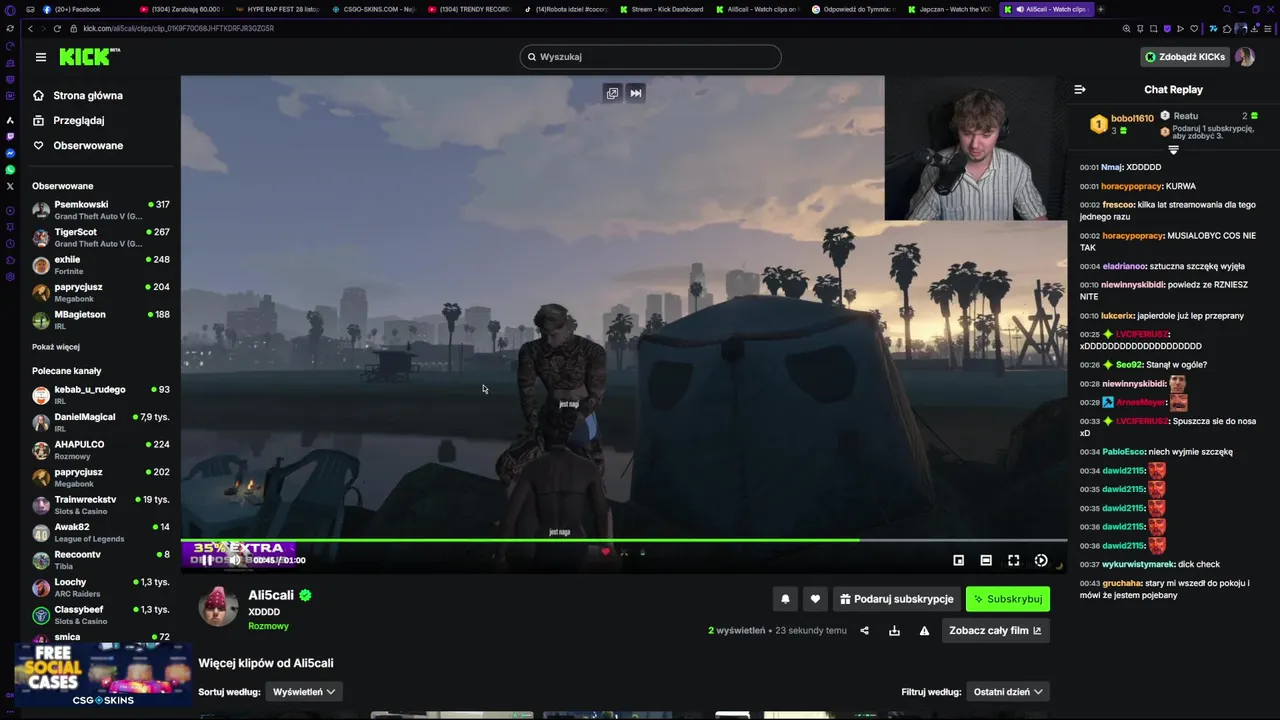Viewport: 1280px width, 720px height.
Task: Open Psemkowski channel in sidebar
Action: [x=100, y=210]
